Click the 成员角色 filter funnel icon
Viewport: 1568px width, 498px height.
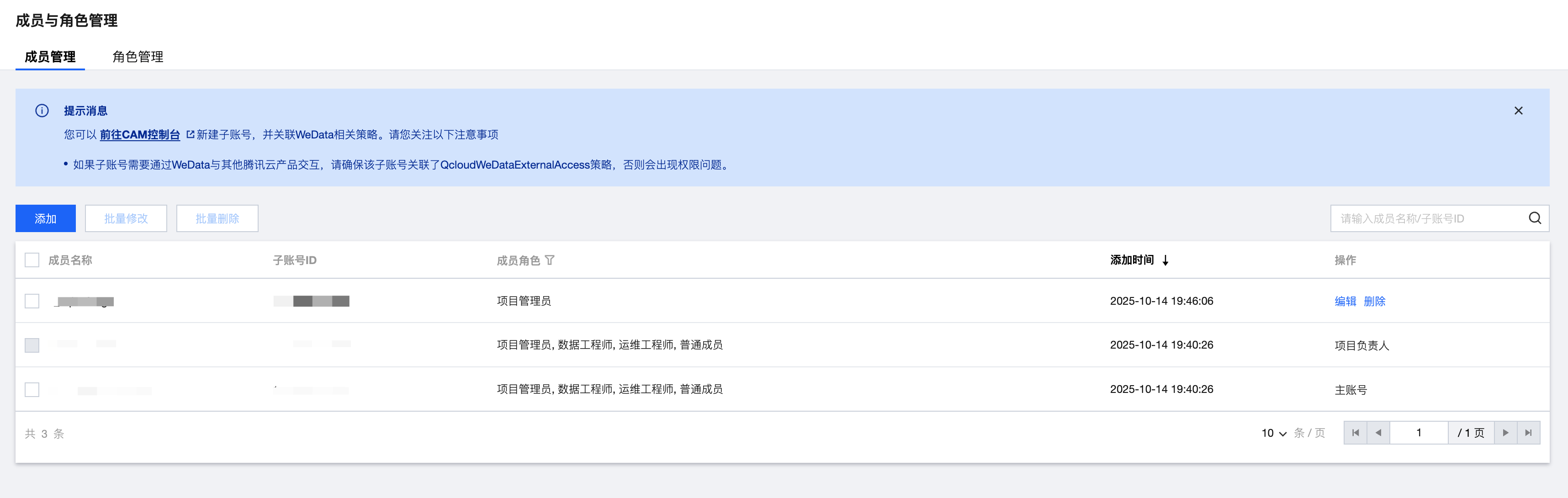(x=550, y=260)
